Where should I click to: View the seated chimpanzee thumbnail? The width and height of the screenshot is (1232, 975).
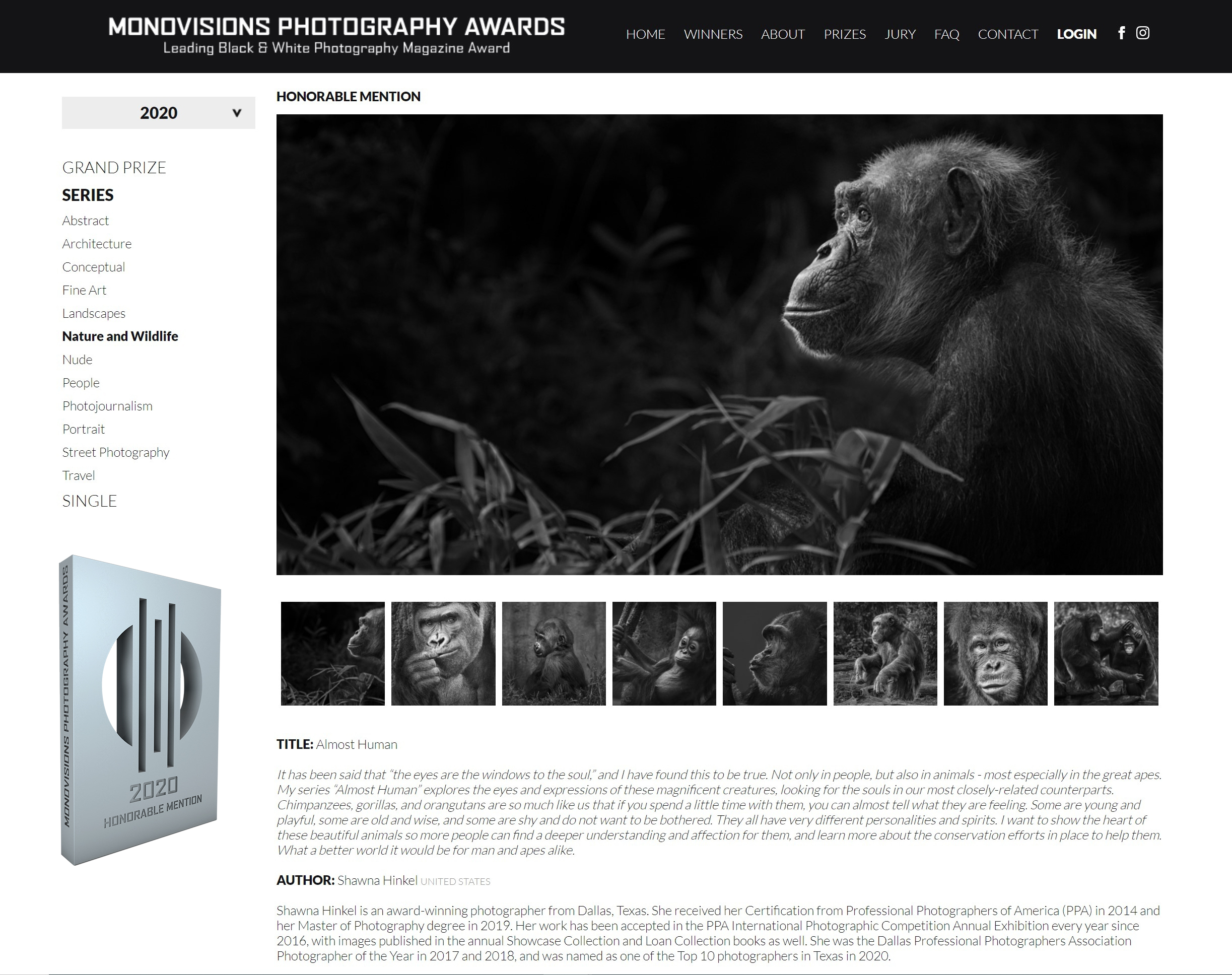click(x=885, y=654)
